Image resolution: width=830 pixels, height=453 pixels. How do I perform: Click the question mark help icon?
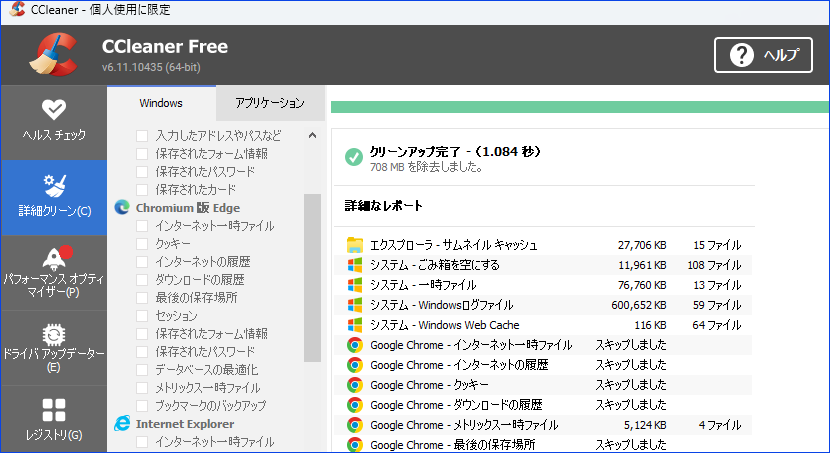(742, 55)
